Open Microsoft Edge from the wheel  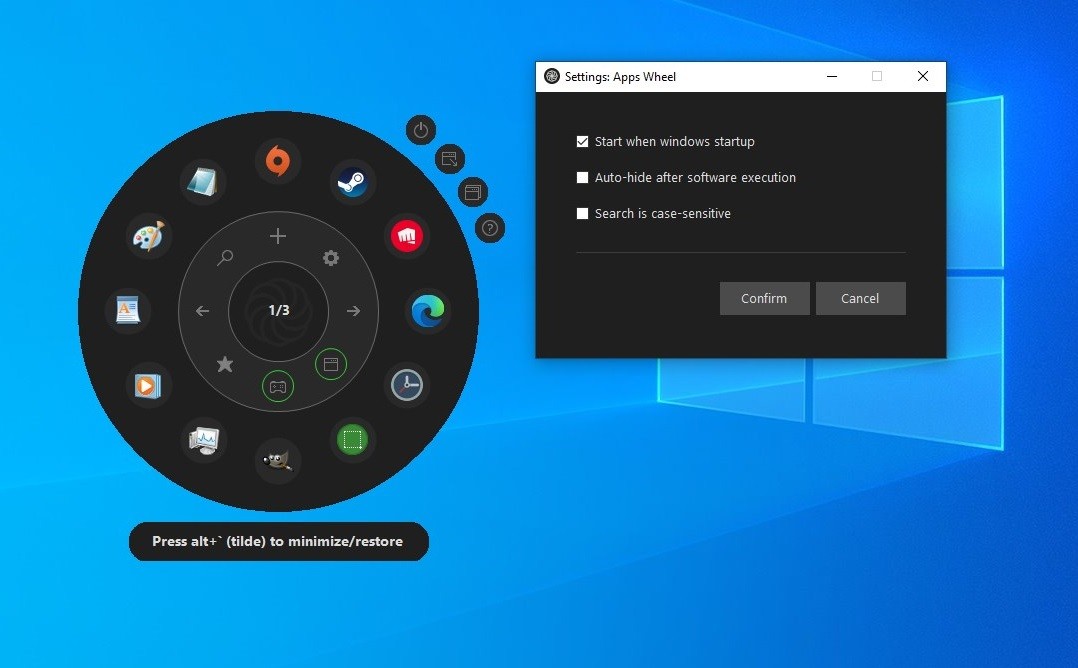tap(428, 311)
